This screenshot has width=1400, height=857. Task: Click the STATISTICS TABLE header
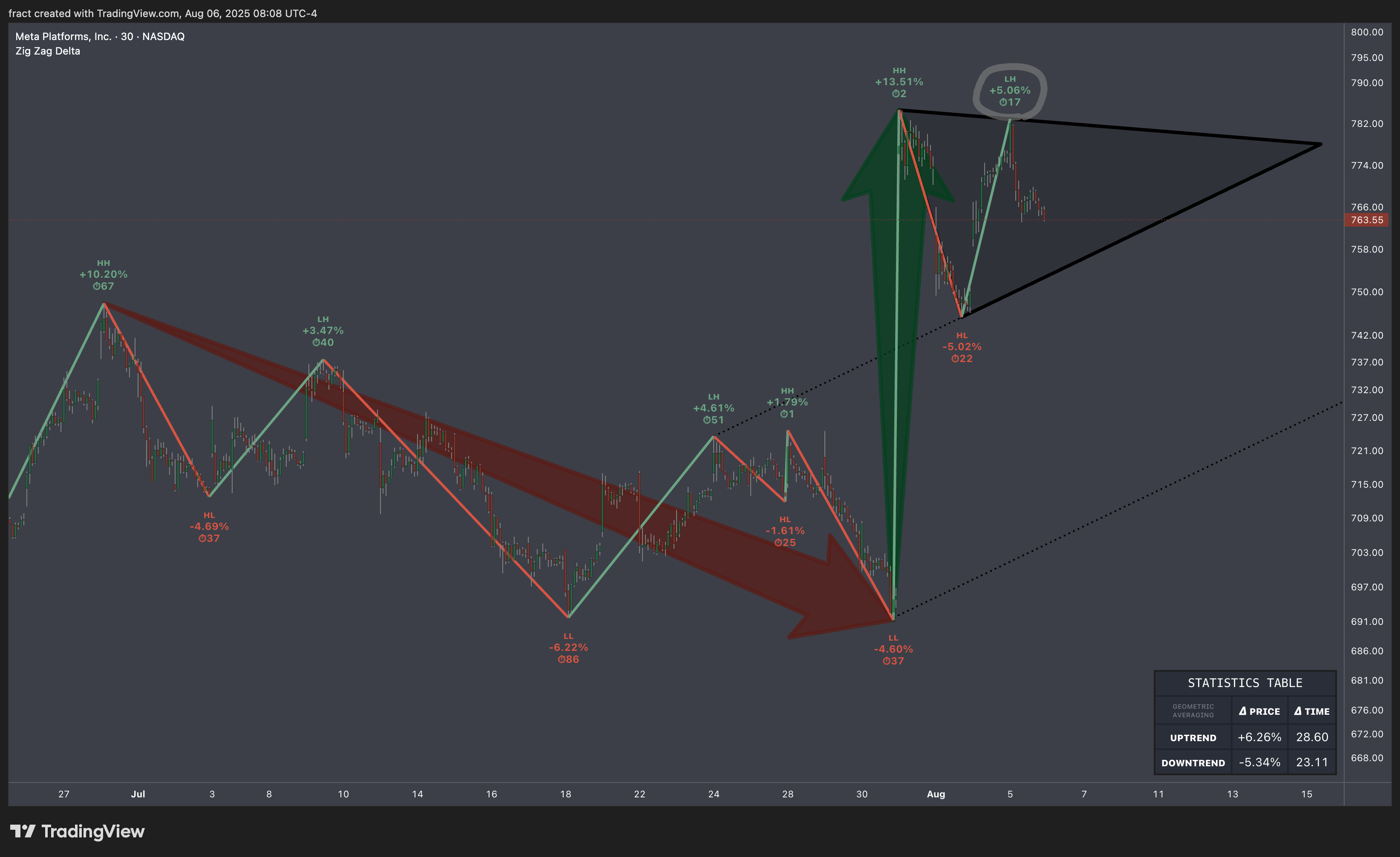pyautogui.click(x=1245, y=683)
